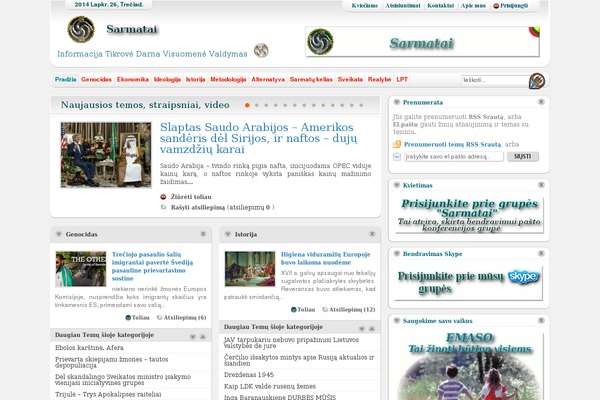Close the Genocidas panel with its X icon
Viewport: 600px width, 400px height.
coord(203,234)
